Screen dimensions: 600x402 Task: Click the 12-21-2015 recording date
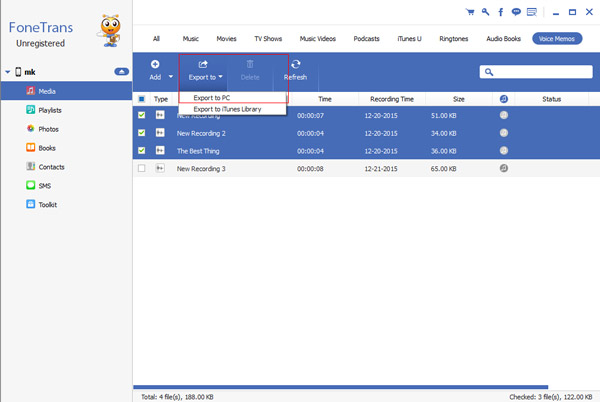point(381,169)
